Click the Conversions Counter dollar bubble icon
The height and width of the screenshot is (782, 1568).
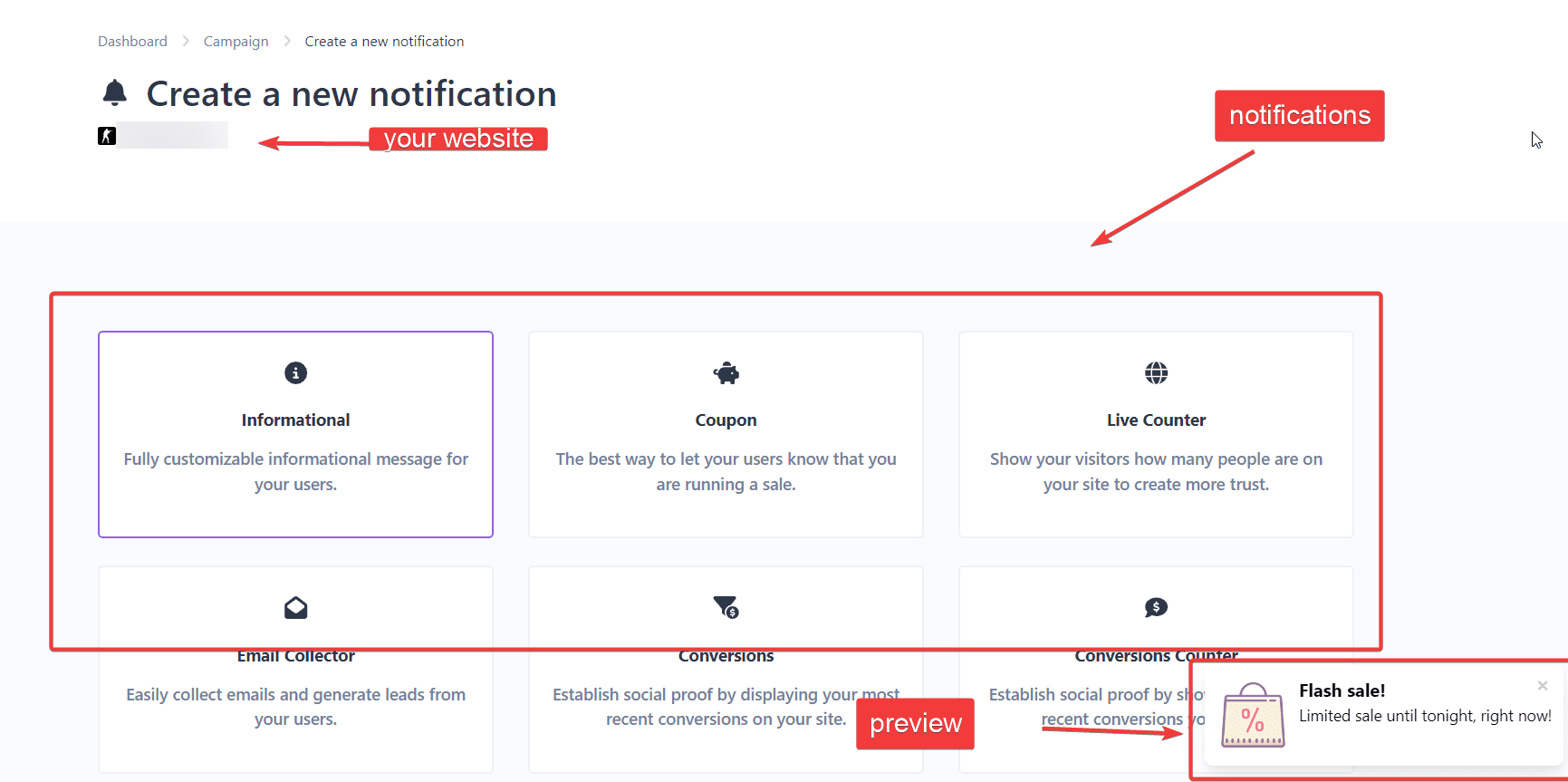(1156, 607)
